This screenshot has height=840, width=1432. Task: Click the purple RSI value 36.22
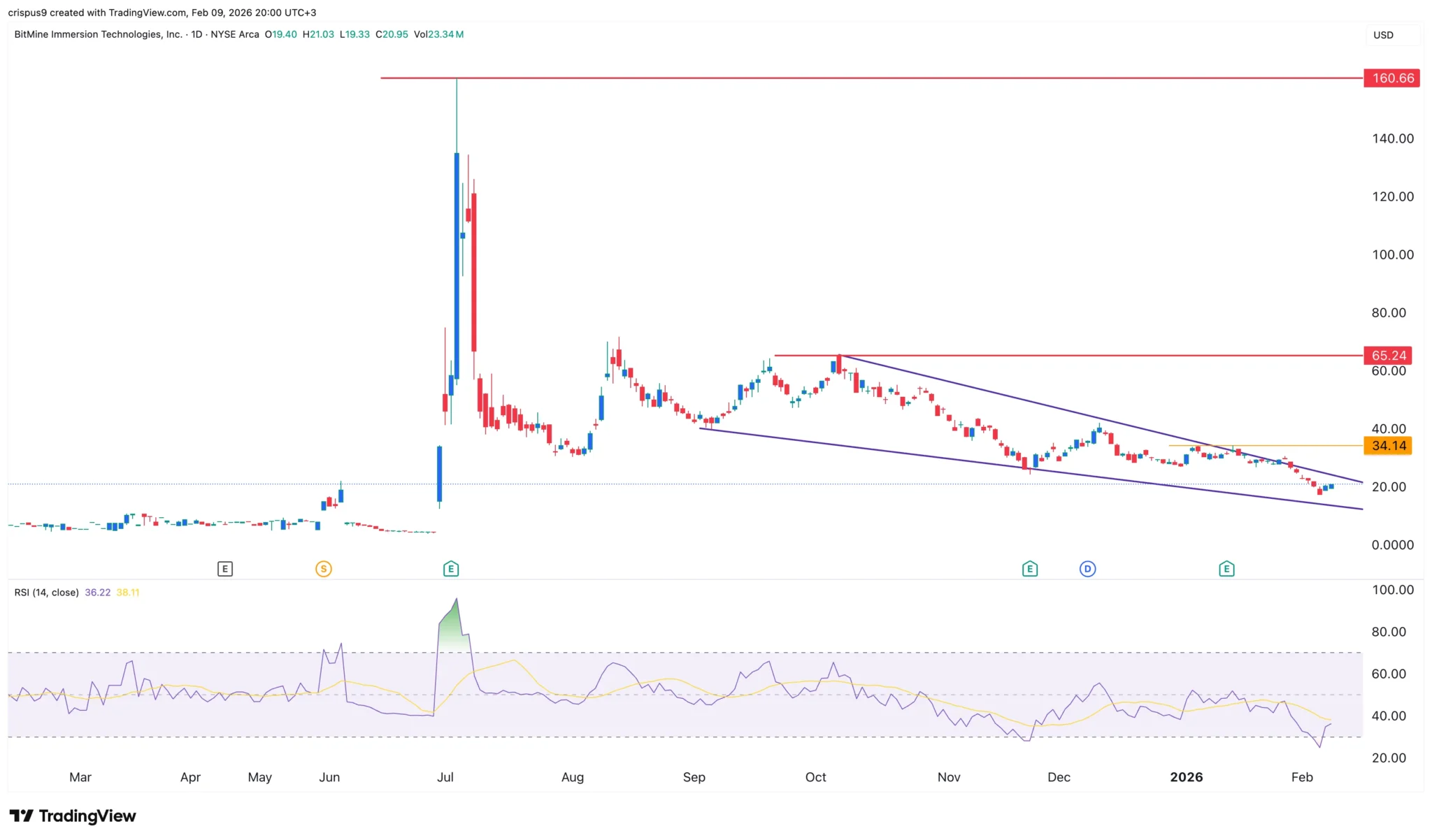pos(96,592)
